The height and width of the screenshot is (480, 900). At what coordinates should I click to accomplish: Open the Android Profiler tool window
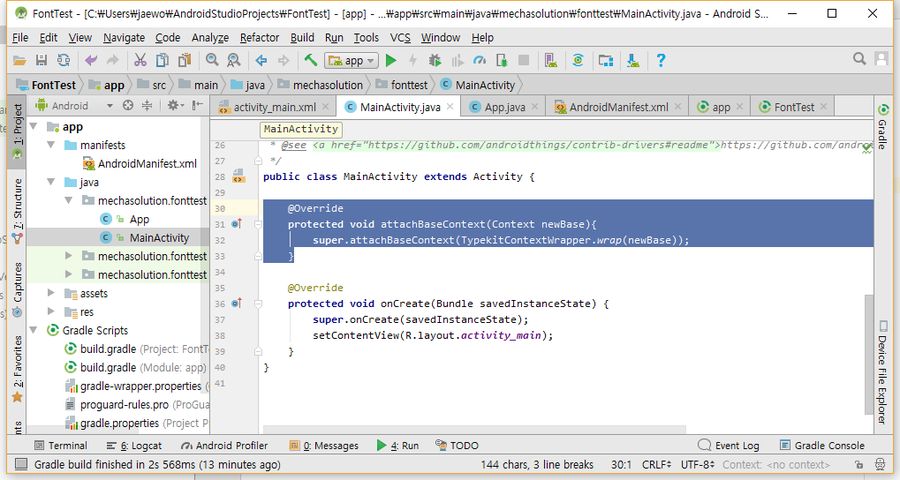pyautogui.click(x=224, y=446)
